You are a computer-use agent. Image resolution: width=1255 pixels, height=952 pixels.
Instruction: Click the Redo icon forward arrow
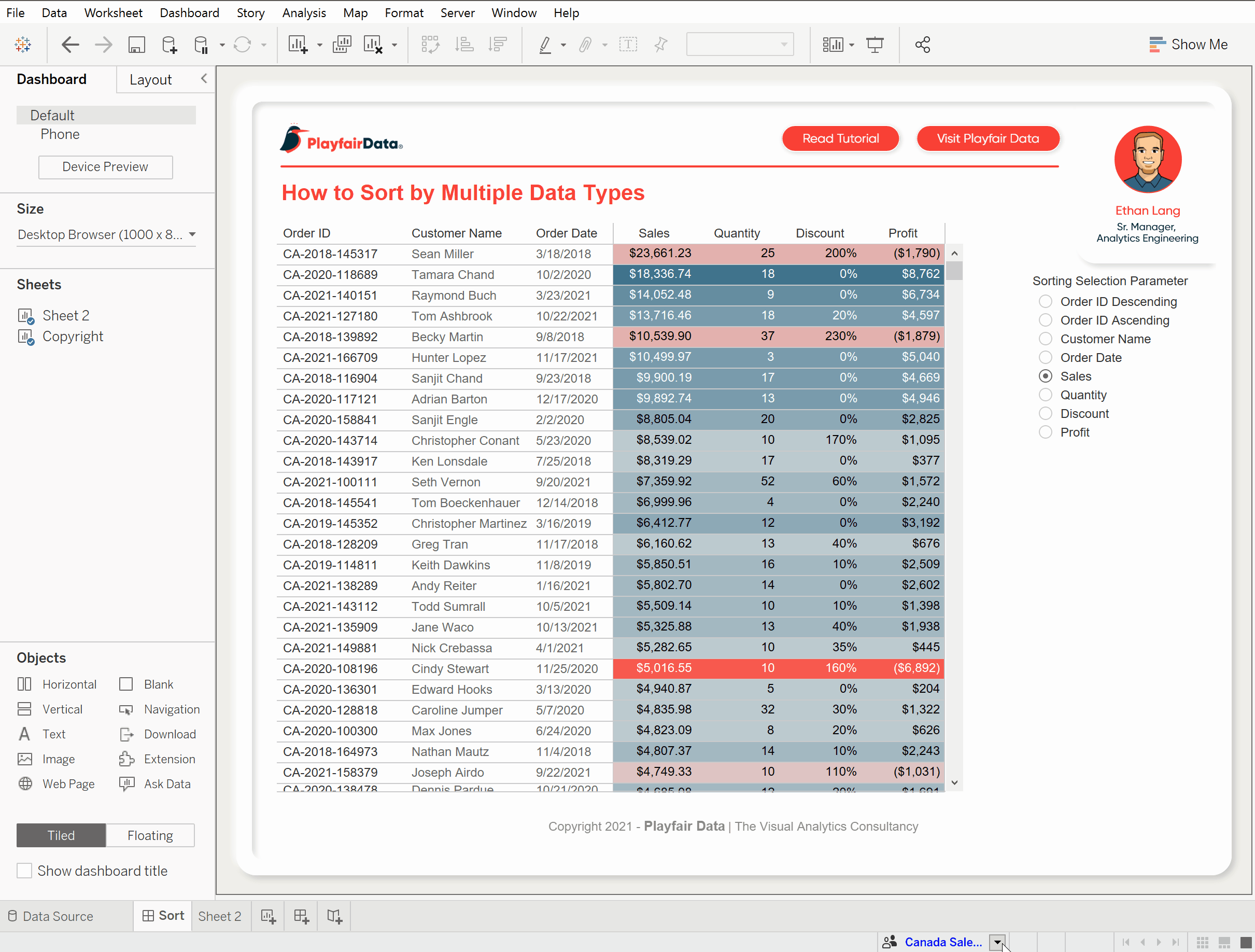tap(103, 45)
